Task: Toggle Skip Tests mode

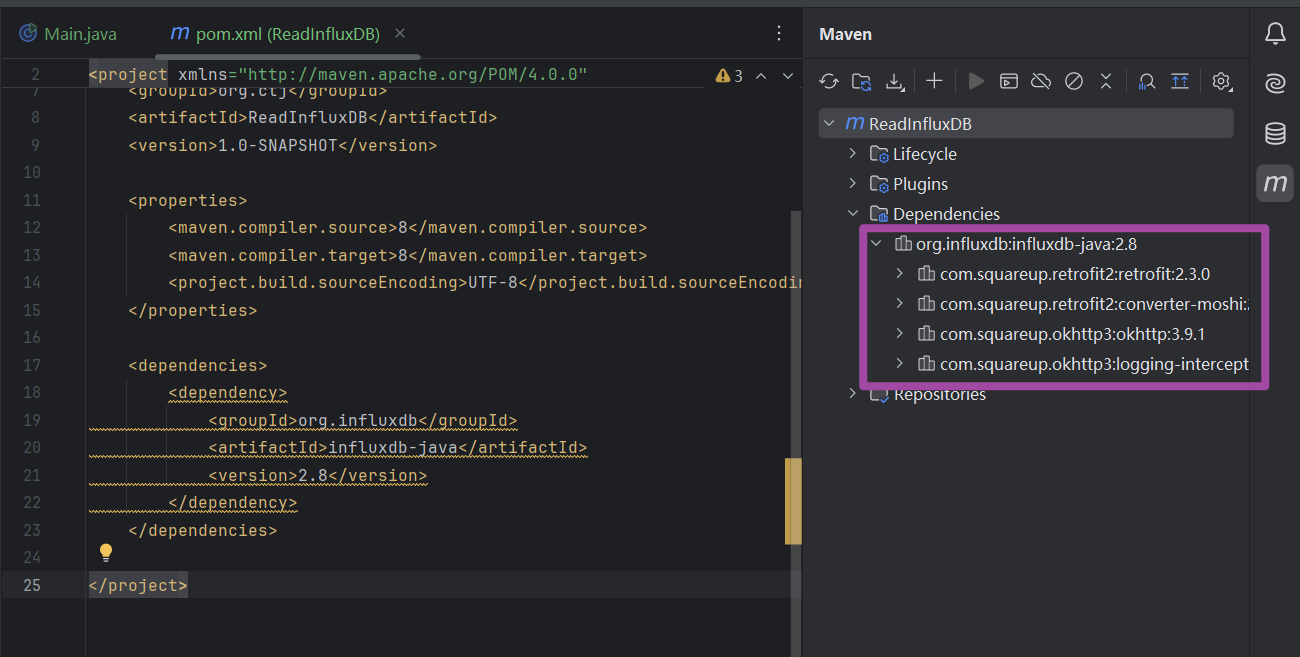Action: [1074, 81]
